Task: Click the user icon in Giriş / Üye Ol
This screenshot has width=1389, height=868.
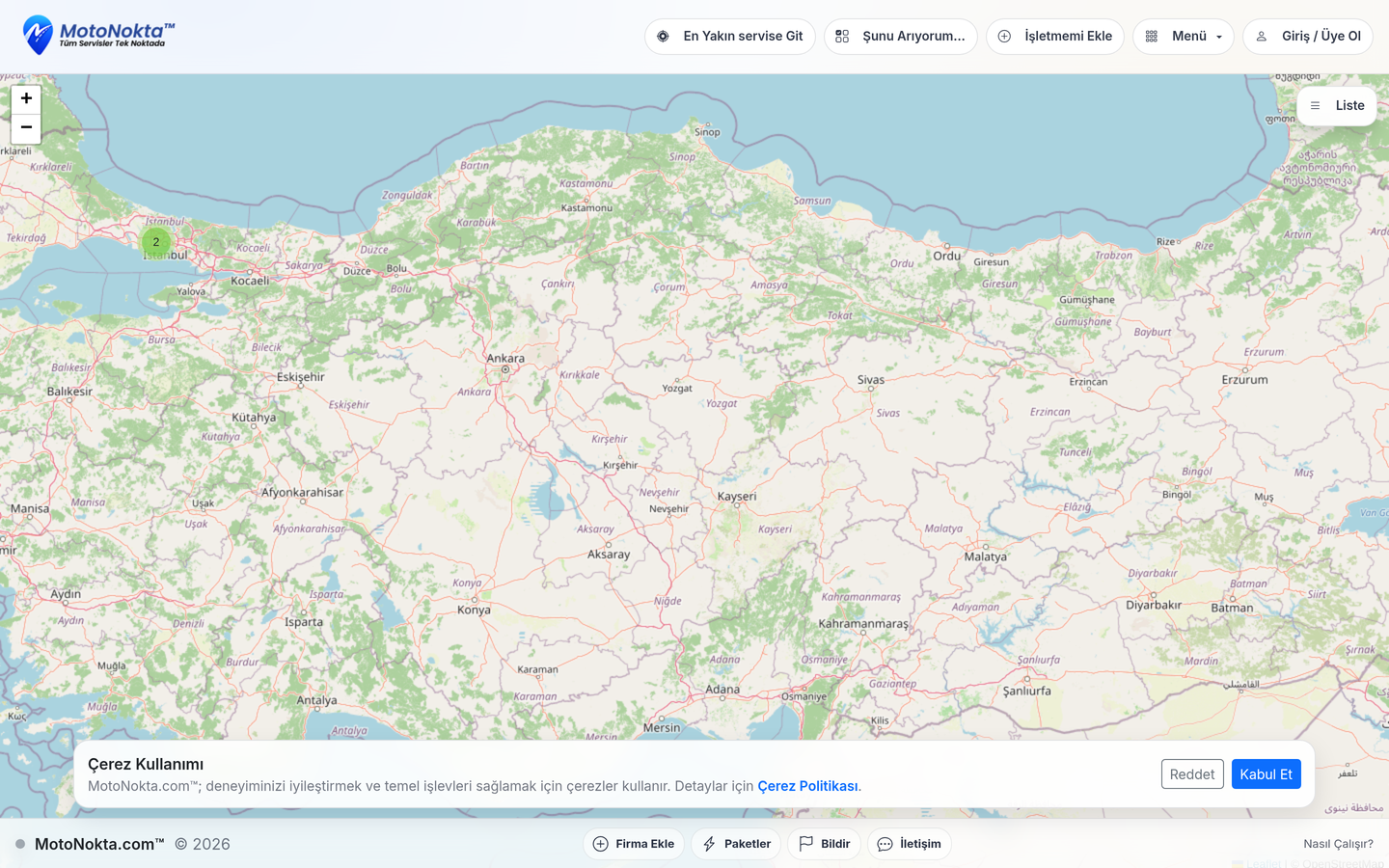Action: click(1262, 37)
